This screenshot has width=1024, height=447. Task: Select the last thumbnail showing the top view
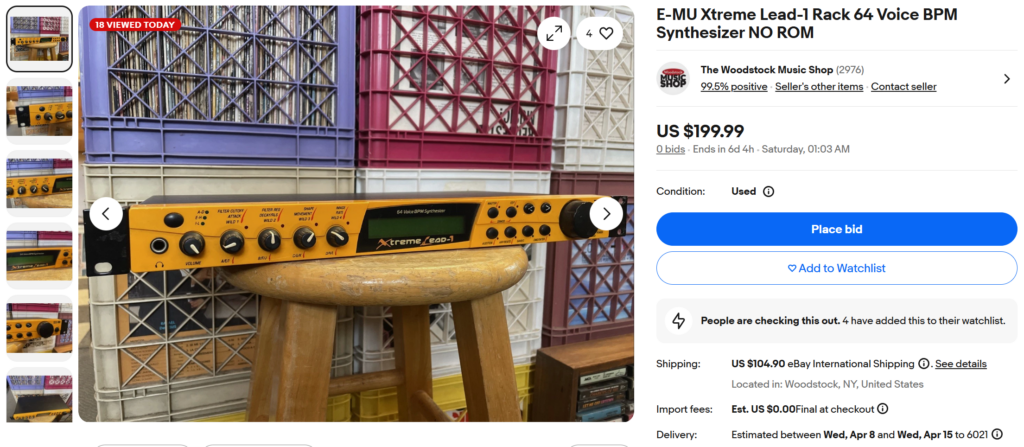tap(39, 396)
